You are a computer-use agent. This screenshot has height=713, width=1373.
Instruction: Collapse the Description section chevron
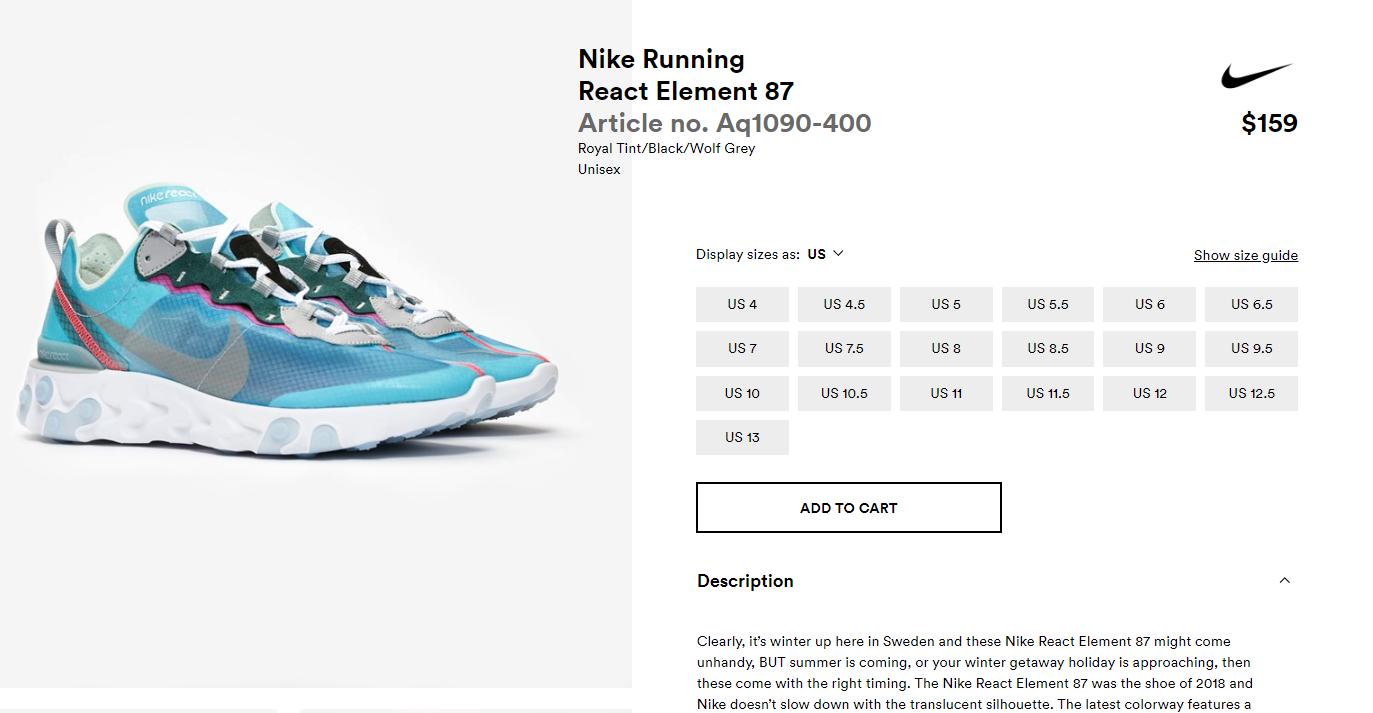point(1285,581)
